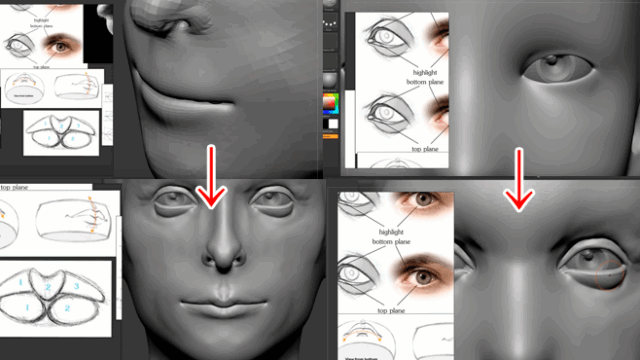Select the black secondary color swatch
This screenshot has width=640, height=360.
point(325,123)
